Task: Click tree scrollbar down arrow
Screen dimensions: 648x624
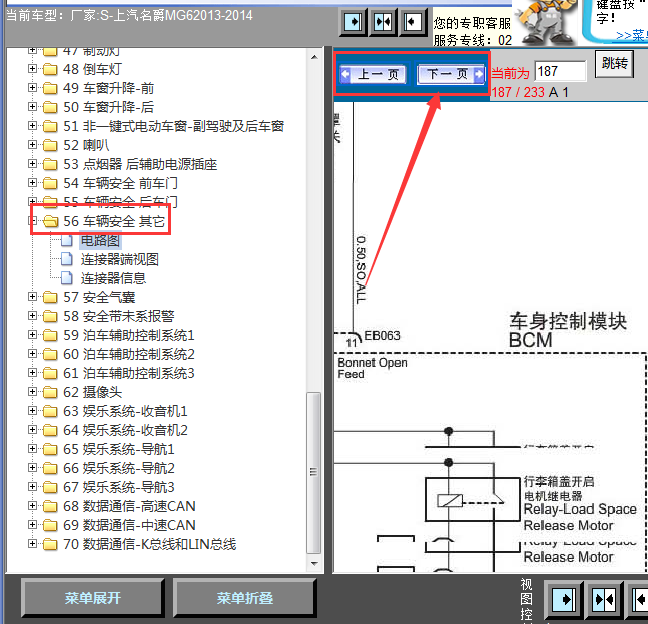Action: tap(314, 564)
